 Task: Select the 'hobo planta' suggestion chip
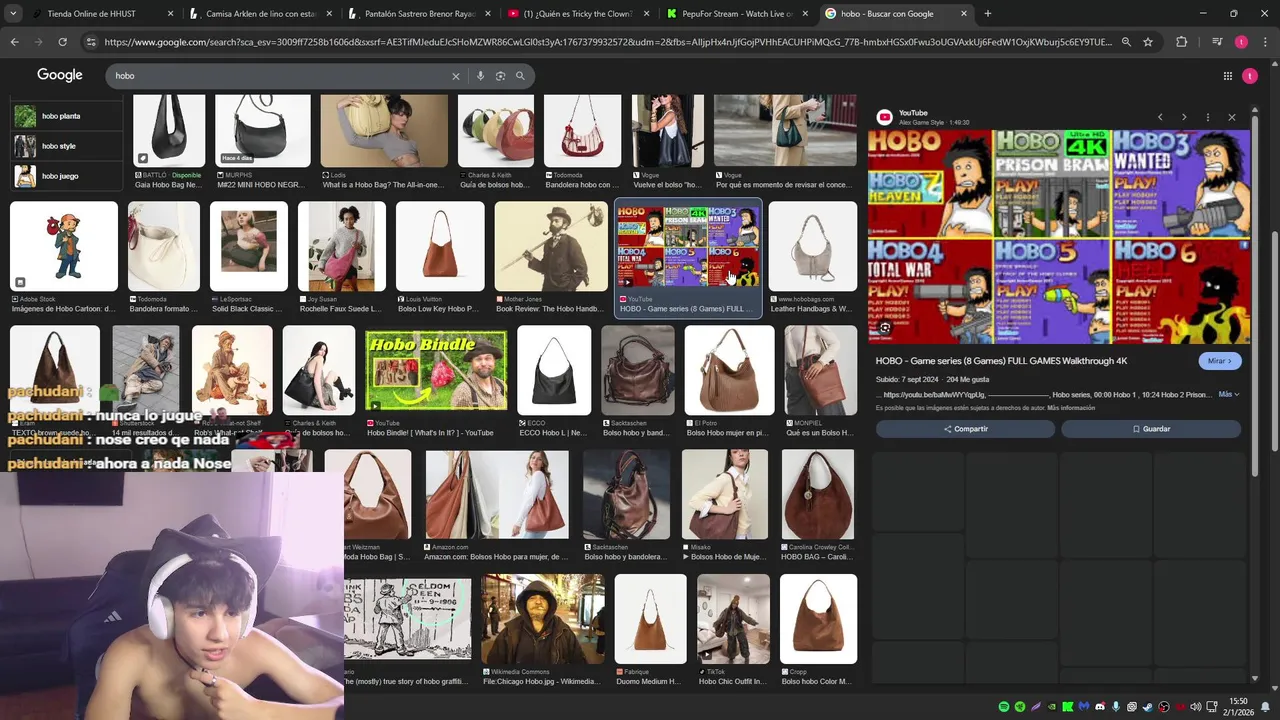click(65, 116)
